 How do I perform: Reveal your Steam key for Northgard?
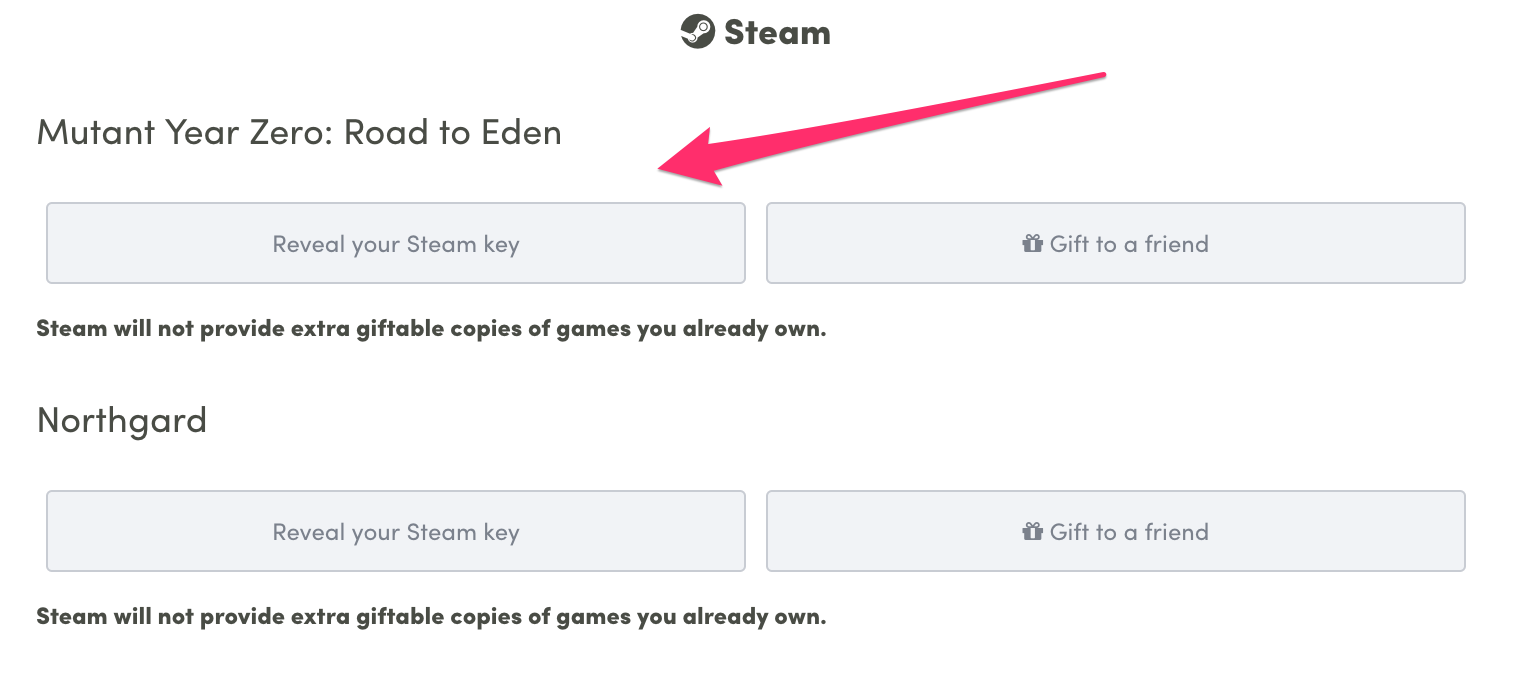point(396,531)
